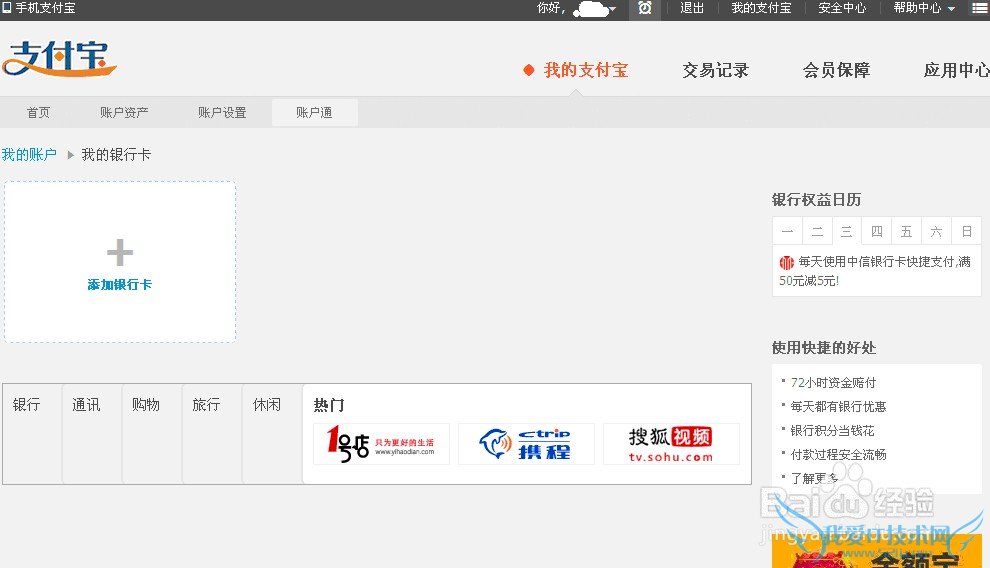Screen dimensions: 990x568
Task: Go to 会员保障 tab
Action: [837, 70]
